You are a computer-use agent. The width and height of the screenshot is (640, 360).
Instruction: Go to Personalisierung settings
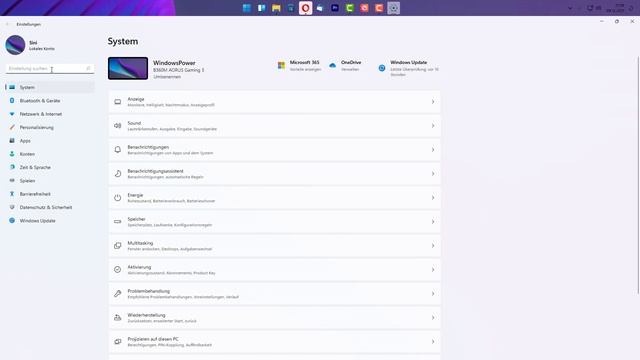[x=50, y=127]
